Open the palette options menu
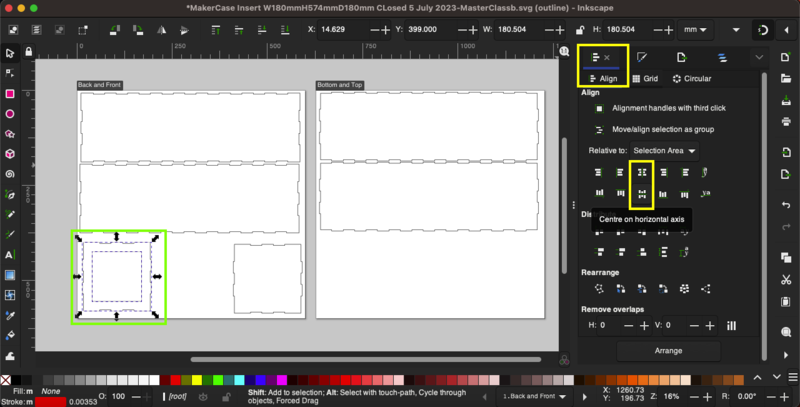 click(792, 377)
